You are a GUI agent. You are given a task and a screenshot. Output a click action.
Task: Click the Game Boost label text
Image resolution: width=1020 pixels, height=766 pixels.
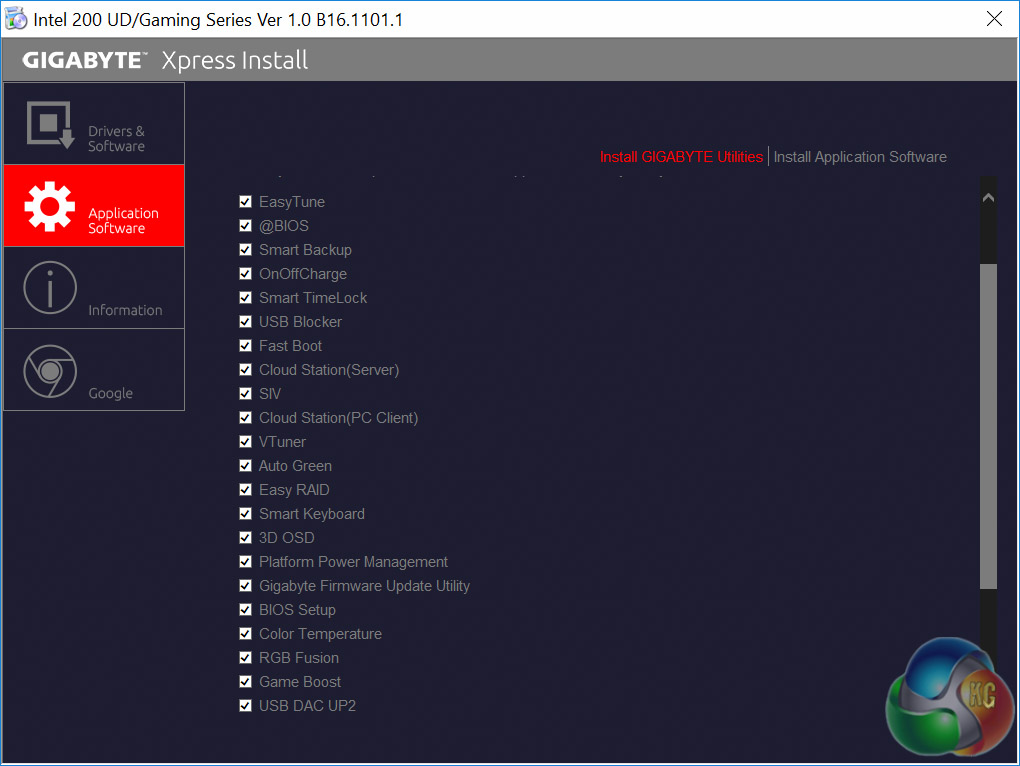pyautogui.click(x=300, y=682)
